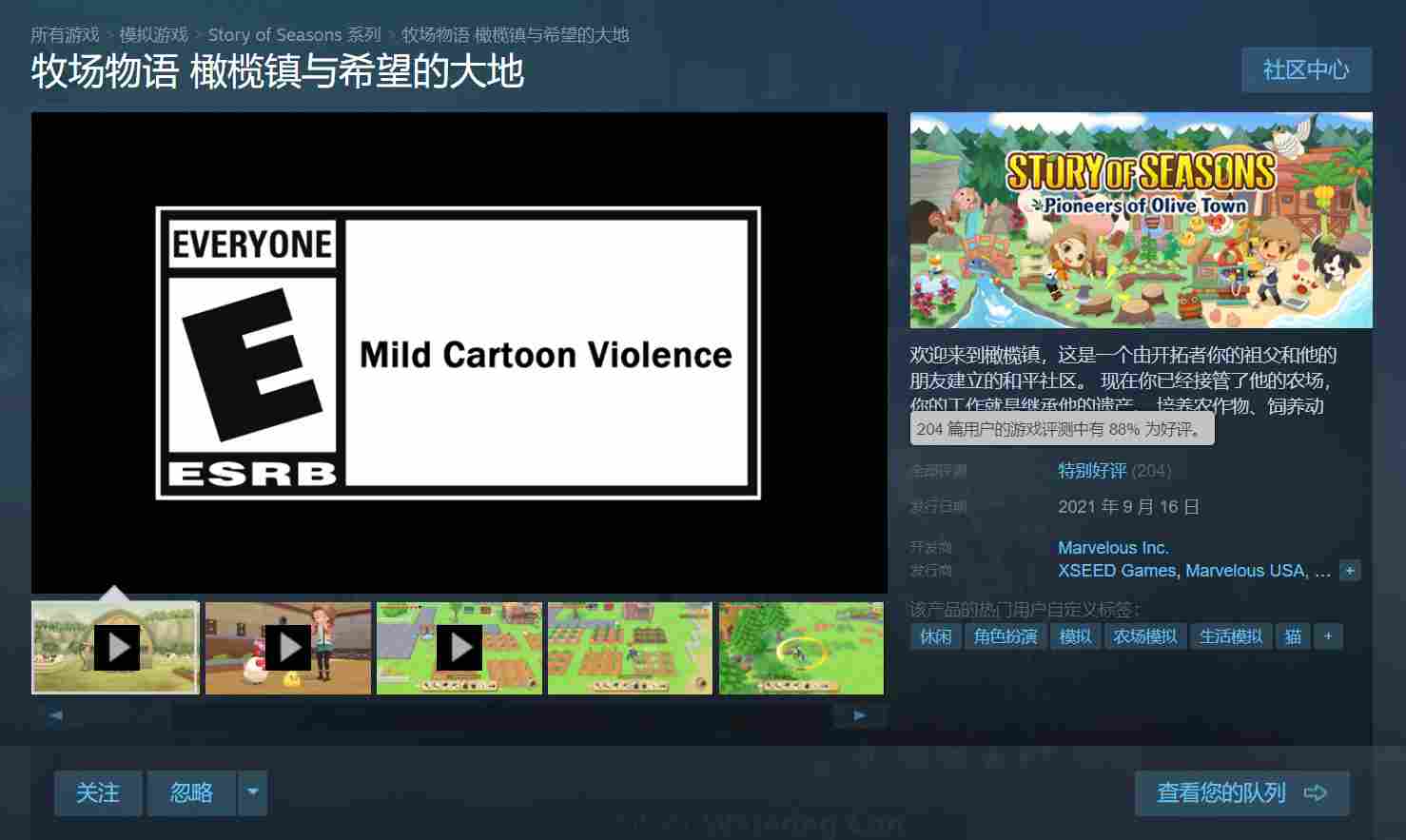This screenshot has height=840, width=1406.
Task: Expand the full publisher list with the "+" control
Action: pyautogui.click(x=1350, y=570)
